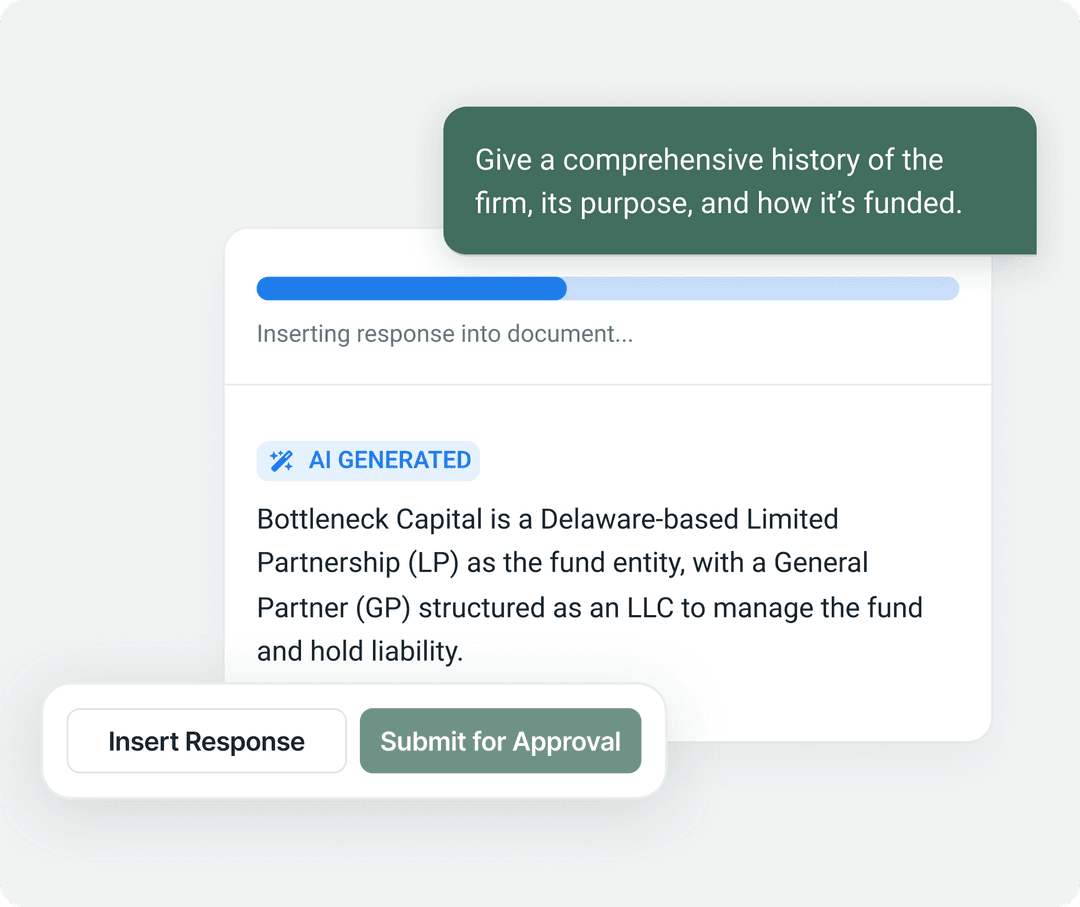Click the Insert Response button

pos(206,741)
